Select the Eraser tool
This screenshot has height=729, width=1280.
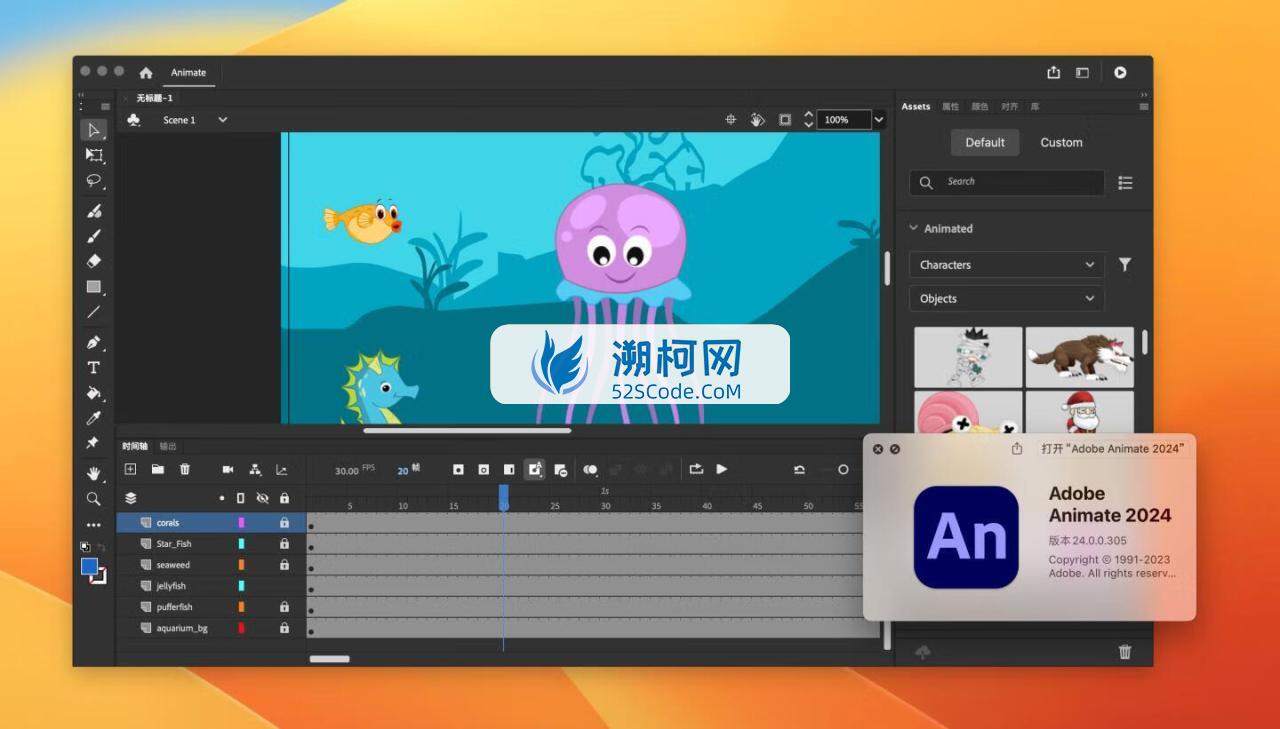click(94, 261)
